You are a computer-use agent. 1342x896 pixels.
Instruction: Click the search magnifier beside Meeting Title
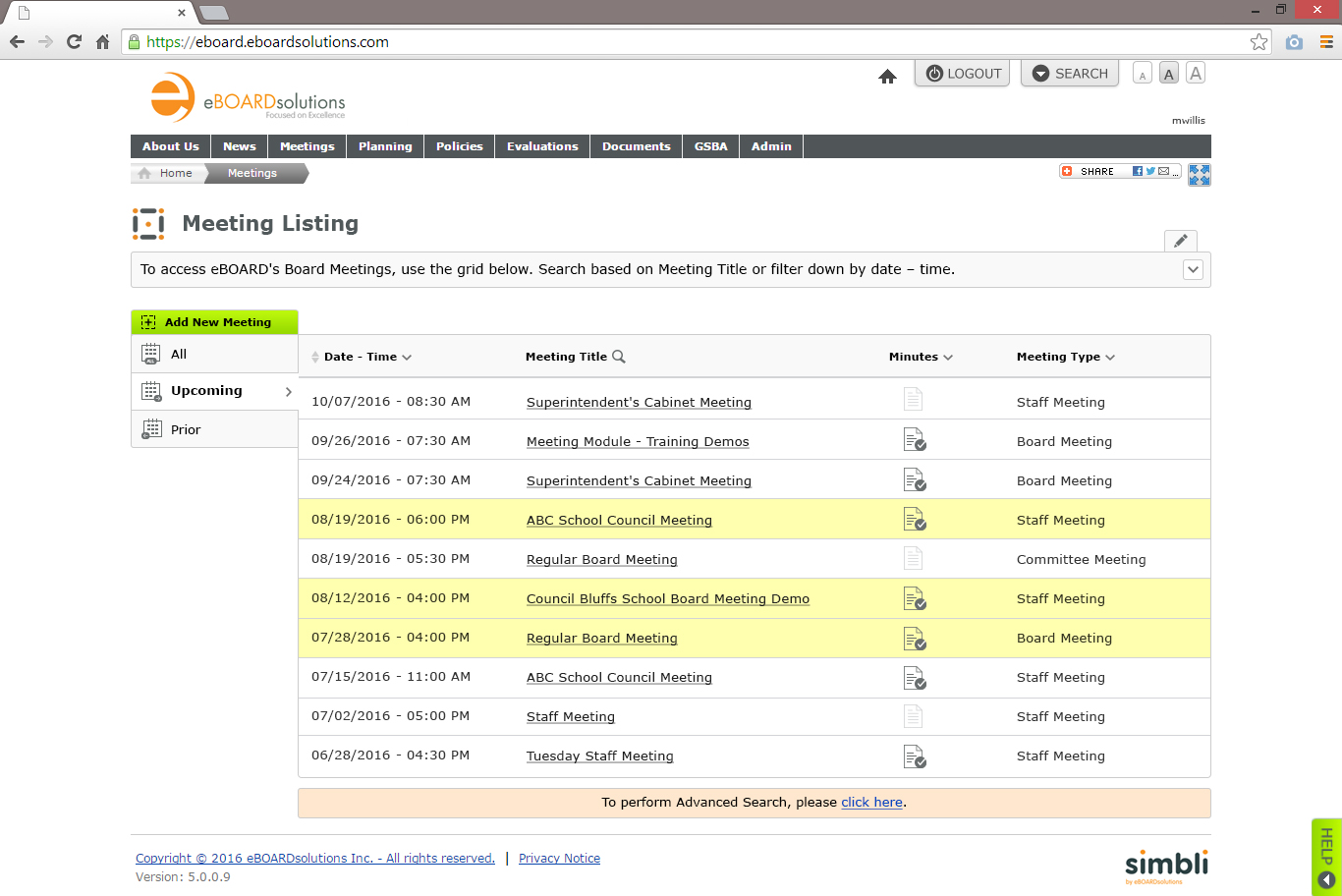point(619,356)
